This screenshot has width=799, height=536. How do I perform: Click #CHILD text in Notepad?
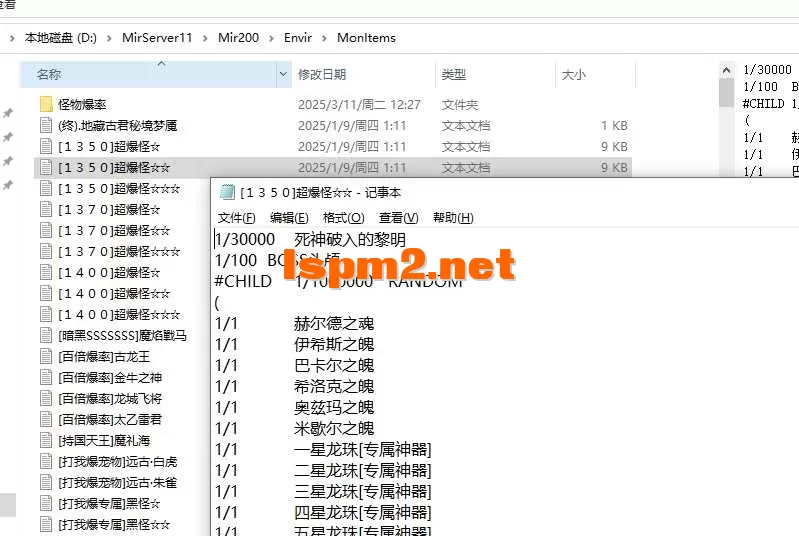[243, 281]
